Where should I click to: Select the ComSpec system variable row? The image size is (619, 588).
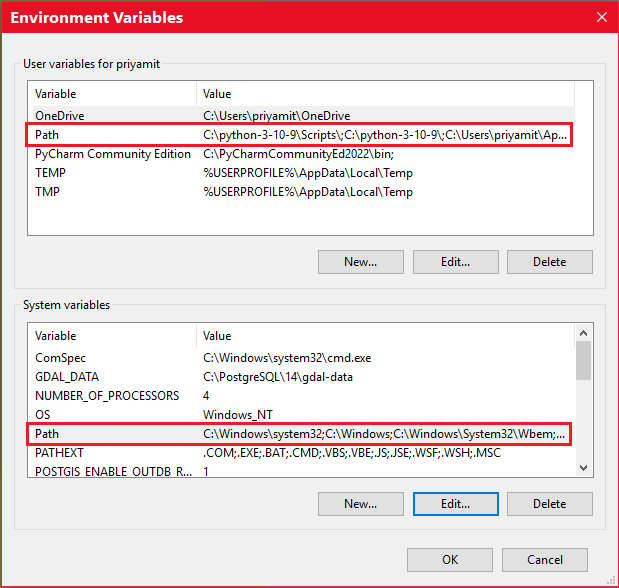[304, 358]
